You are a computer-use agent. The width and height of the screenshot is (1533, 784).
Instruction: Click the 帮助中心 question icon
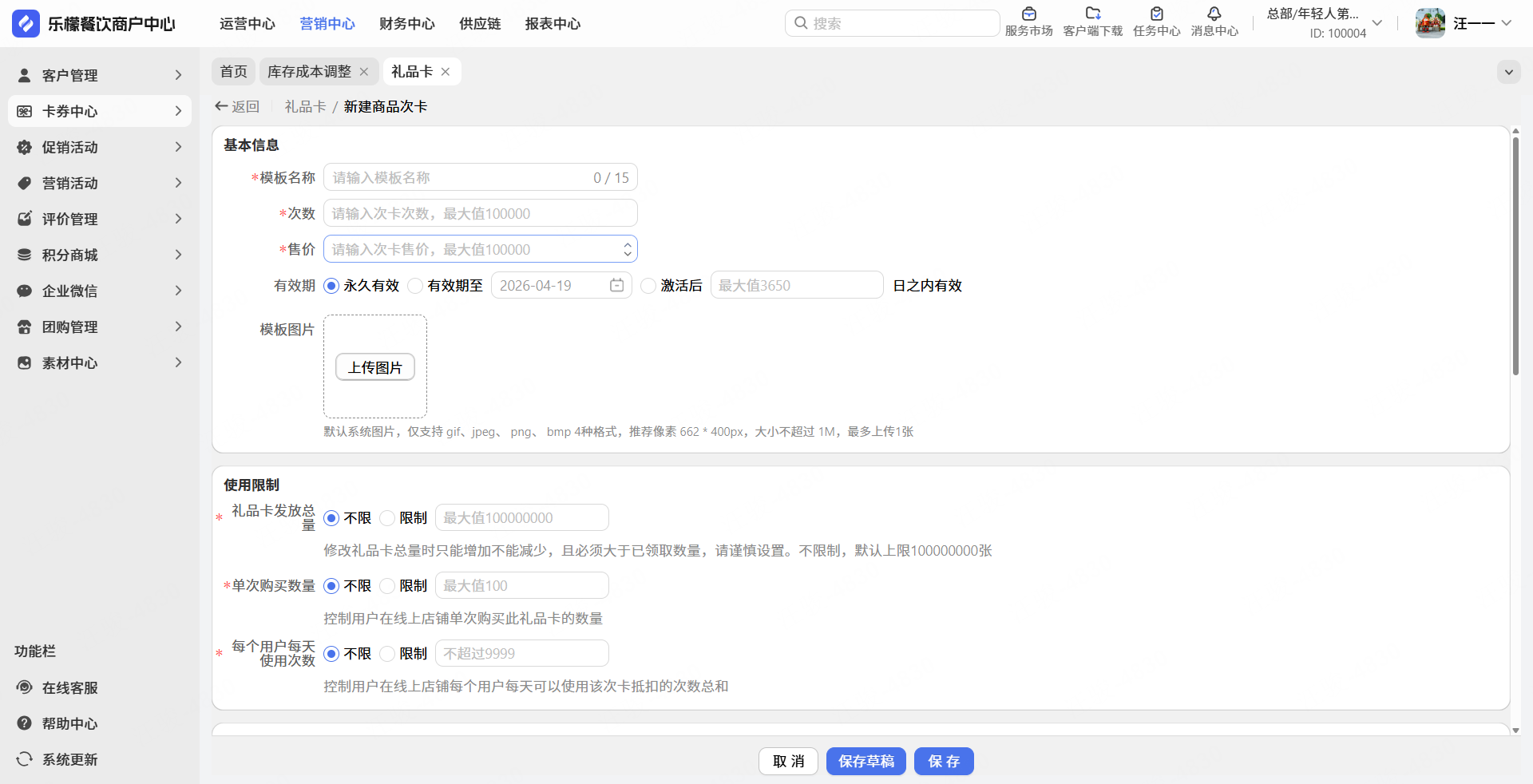point(25,723)
